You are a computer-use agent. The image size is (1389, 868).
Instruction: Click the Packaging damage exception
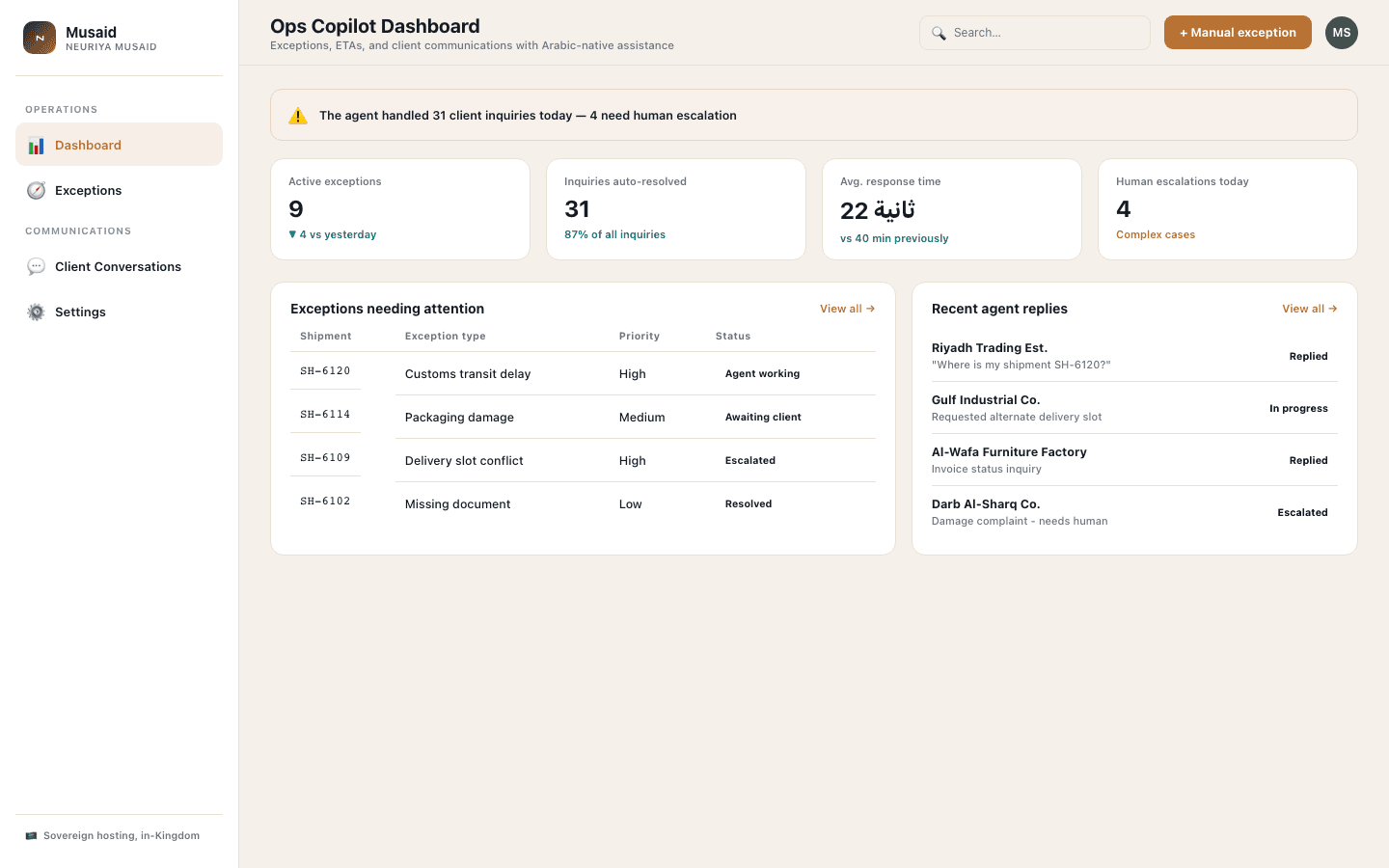(x=459, y=418)
